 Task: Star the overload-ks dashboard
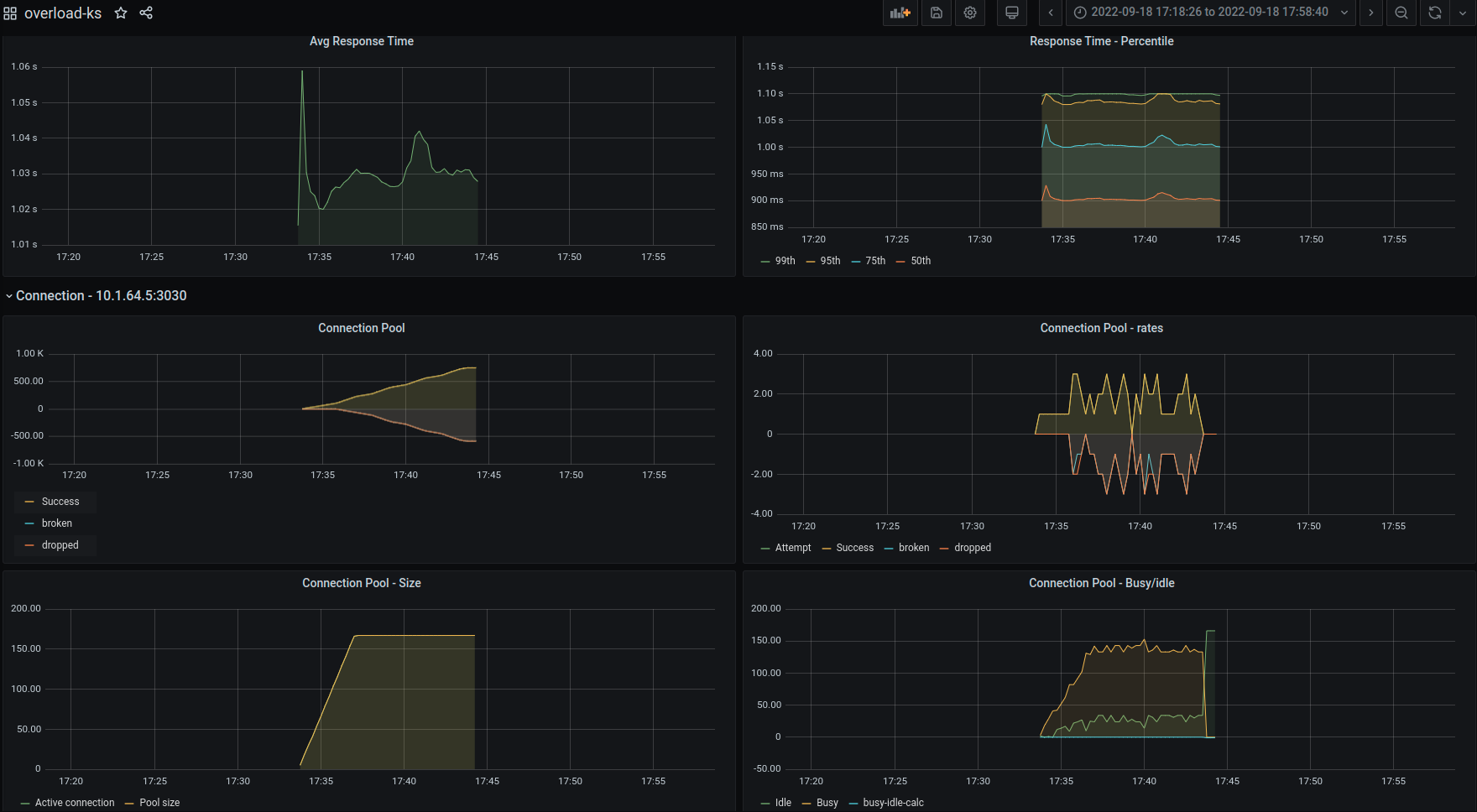(x=121, y=13)
